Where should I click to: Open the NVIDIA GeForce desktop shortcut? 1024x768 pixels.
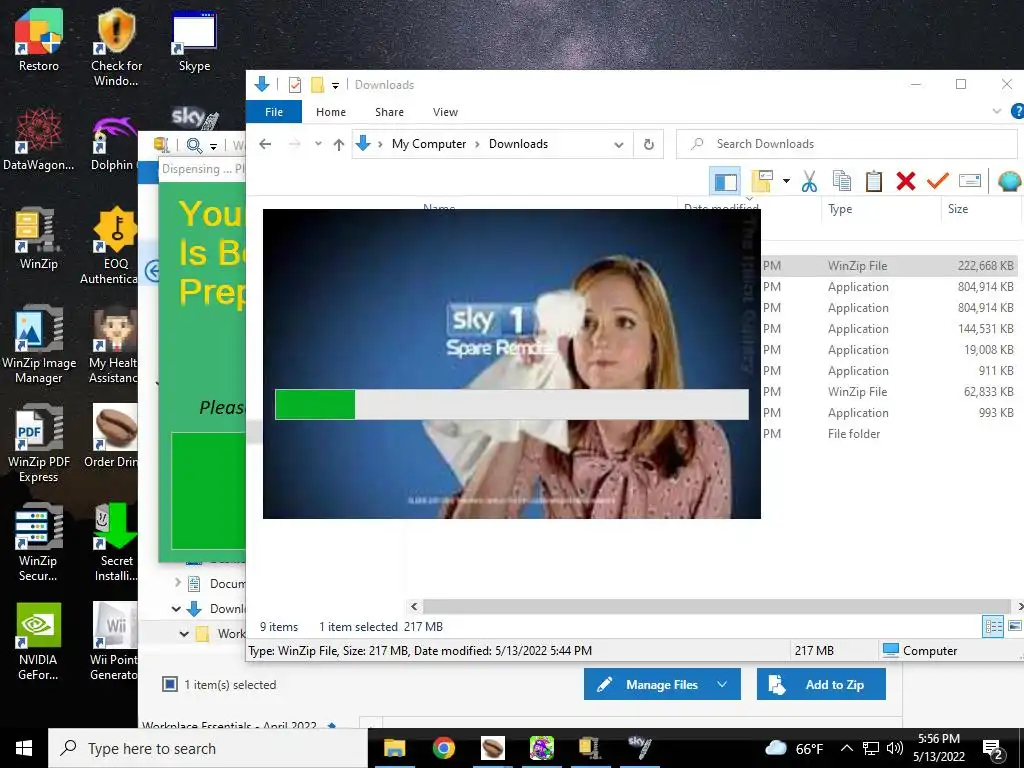click(x=39, y=641)
